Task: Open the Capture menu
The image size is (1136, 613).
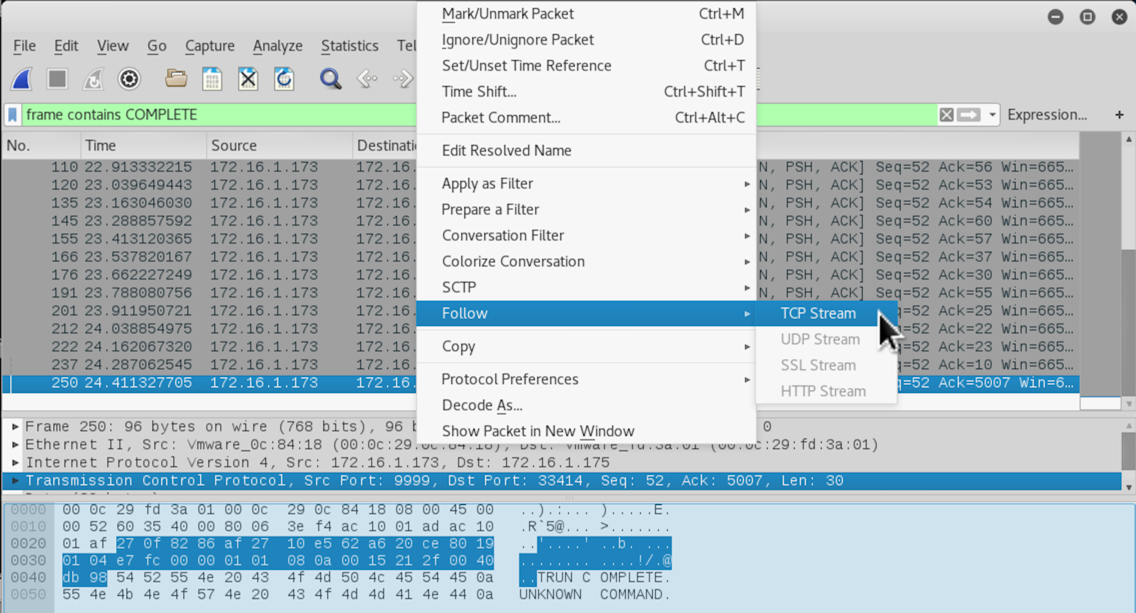Action: [209, 46]
